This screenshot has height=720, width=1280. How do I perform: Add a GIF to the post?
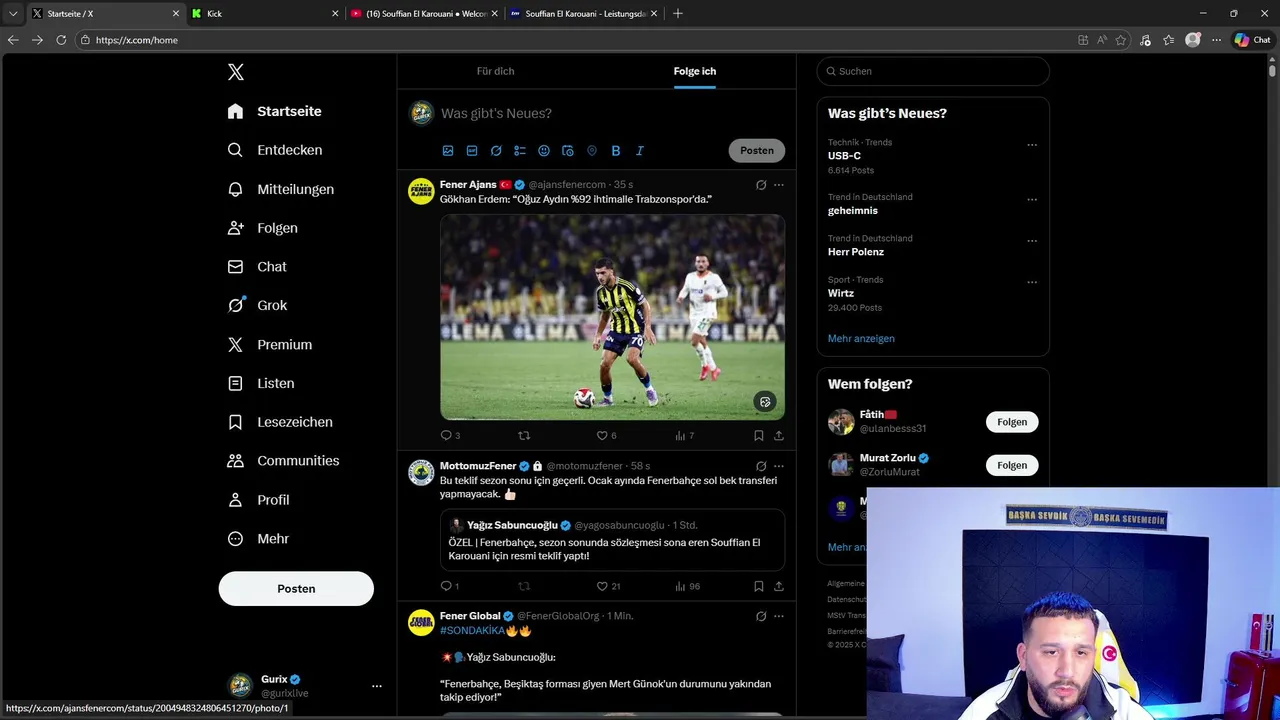472,151
